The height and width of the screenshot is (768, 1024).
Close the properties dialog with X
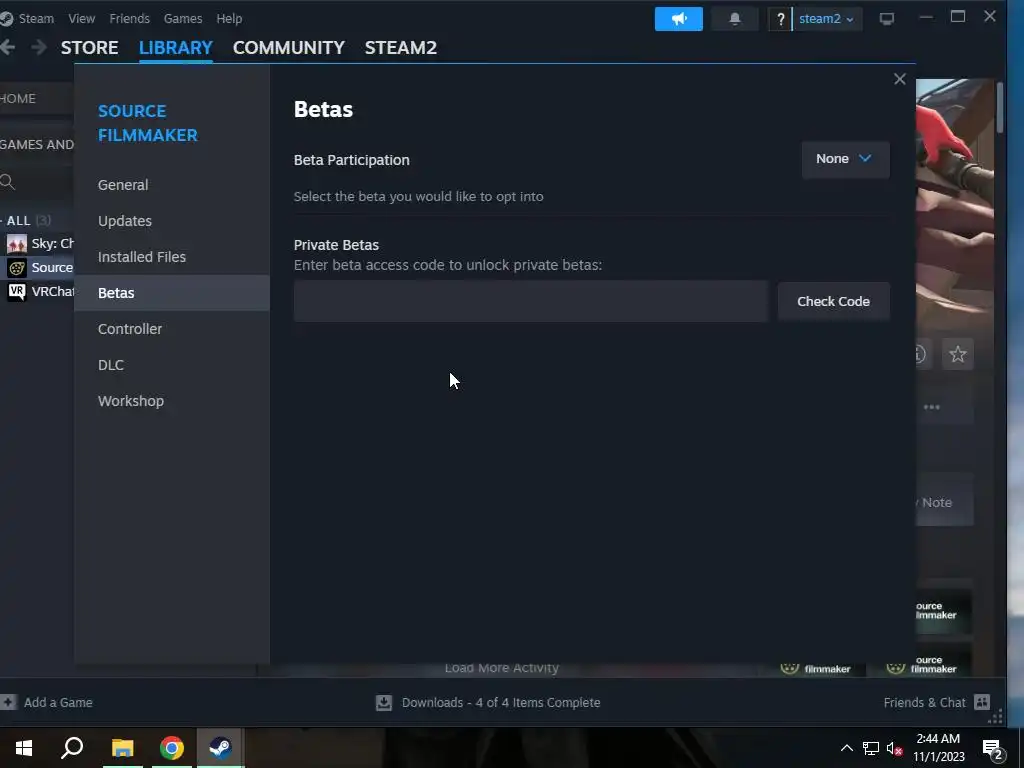tap(899, 79)
